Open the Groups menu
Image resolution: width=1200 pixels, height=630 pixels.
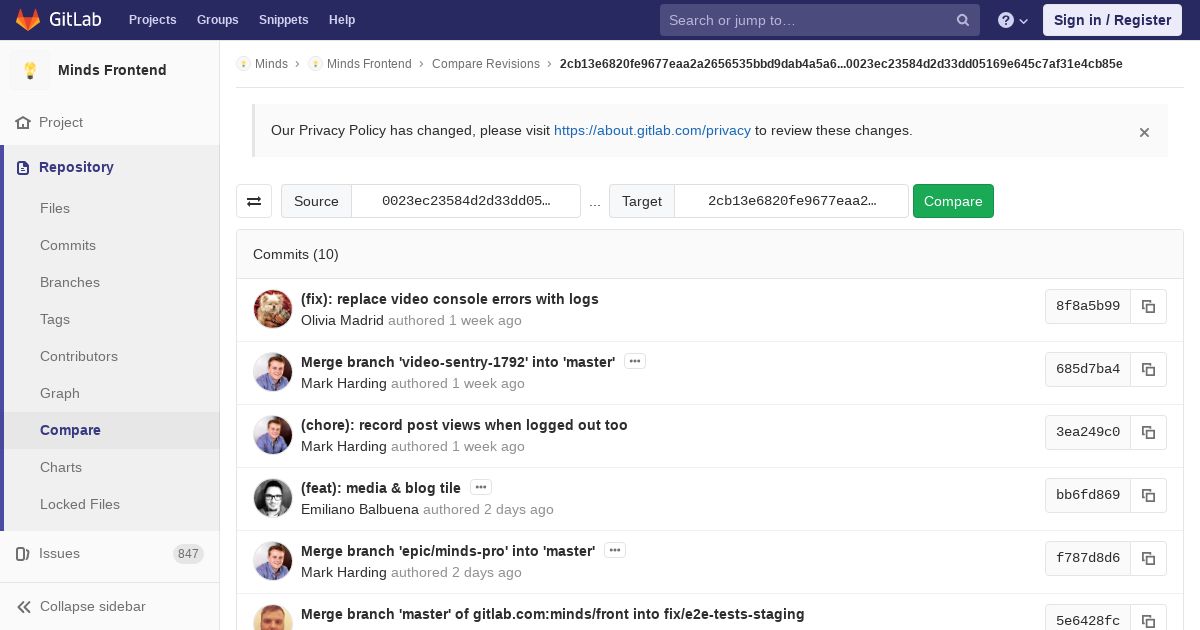coord(217,20)
